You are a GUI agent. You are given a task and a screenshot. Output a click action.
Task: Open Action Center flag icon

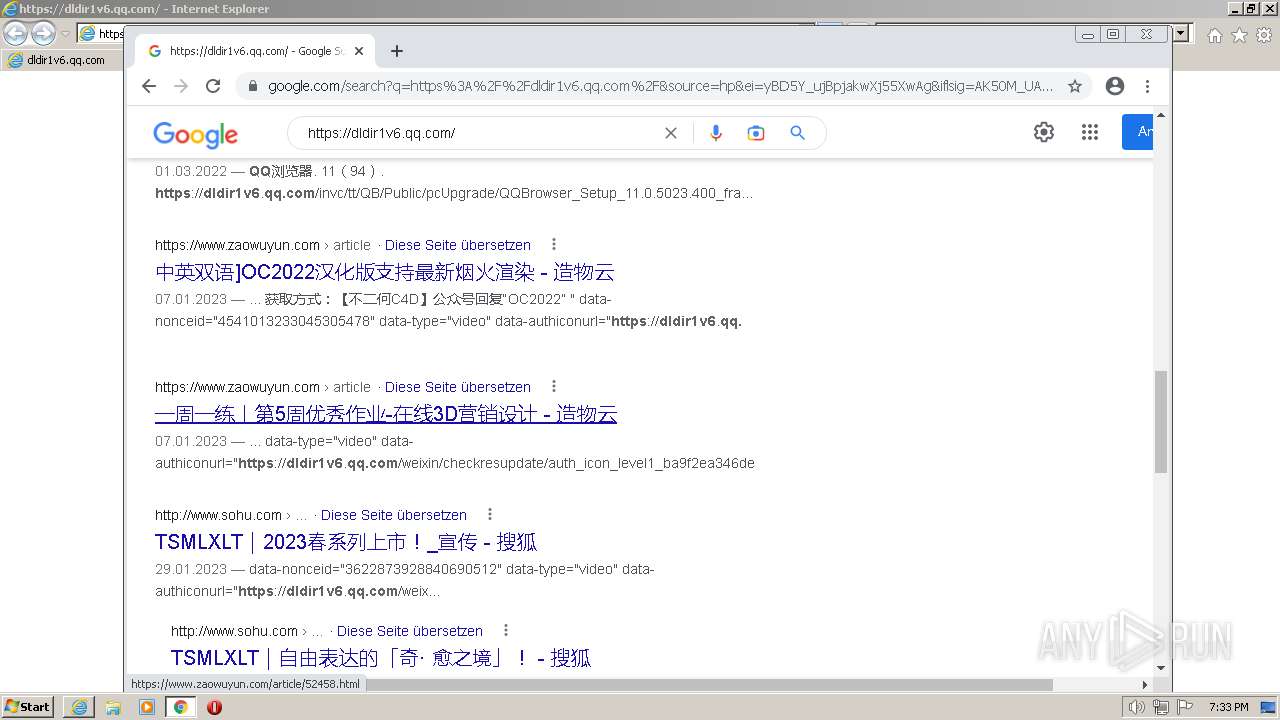coord(1185,707)
